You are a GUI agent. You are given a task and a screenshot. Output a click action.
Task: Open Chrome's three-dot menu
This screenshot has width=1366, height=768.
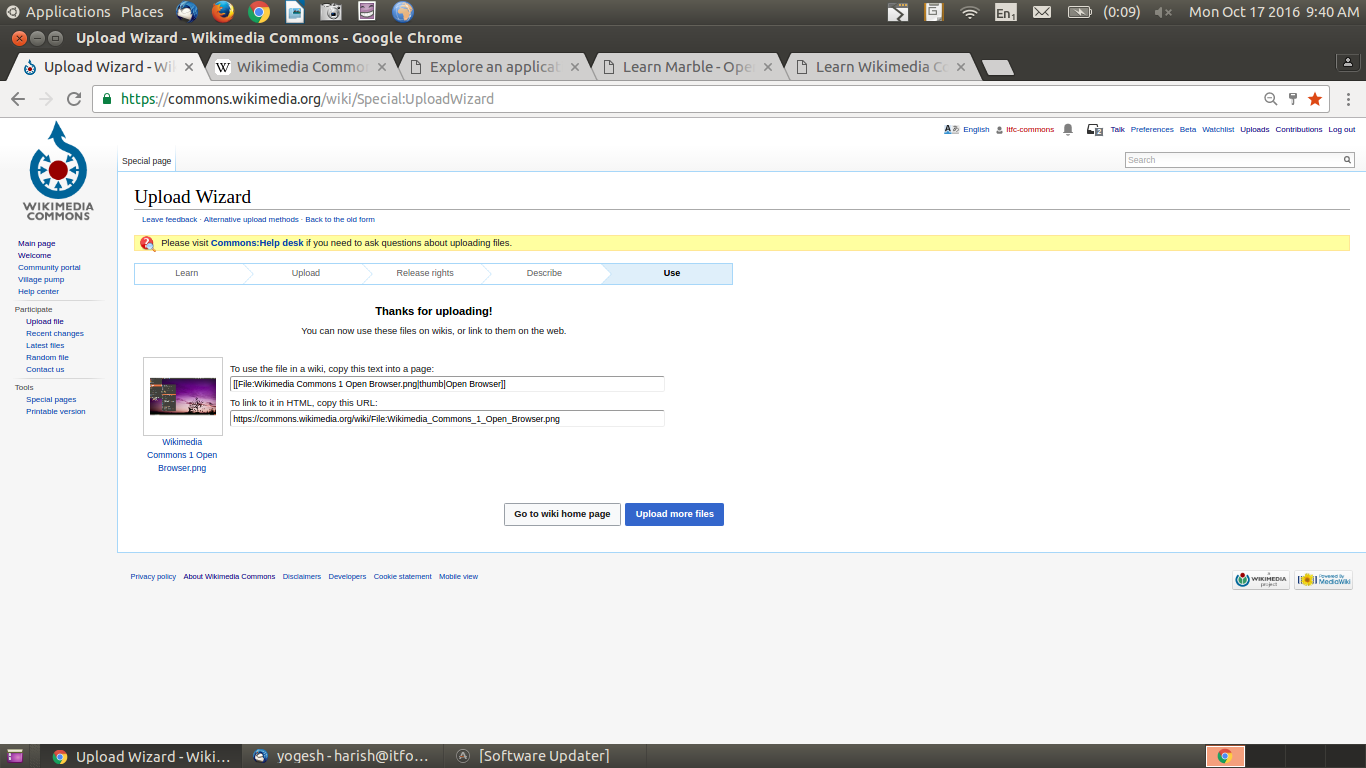tap(1349, 99)
